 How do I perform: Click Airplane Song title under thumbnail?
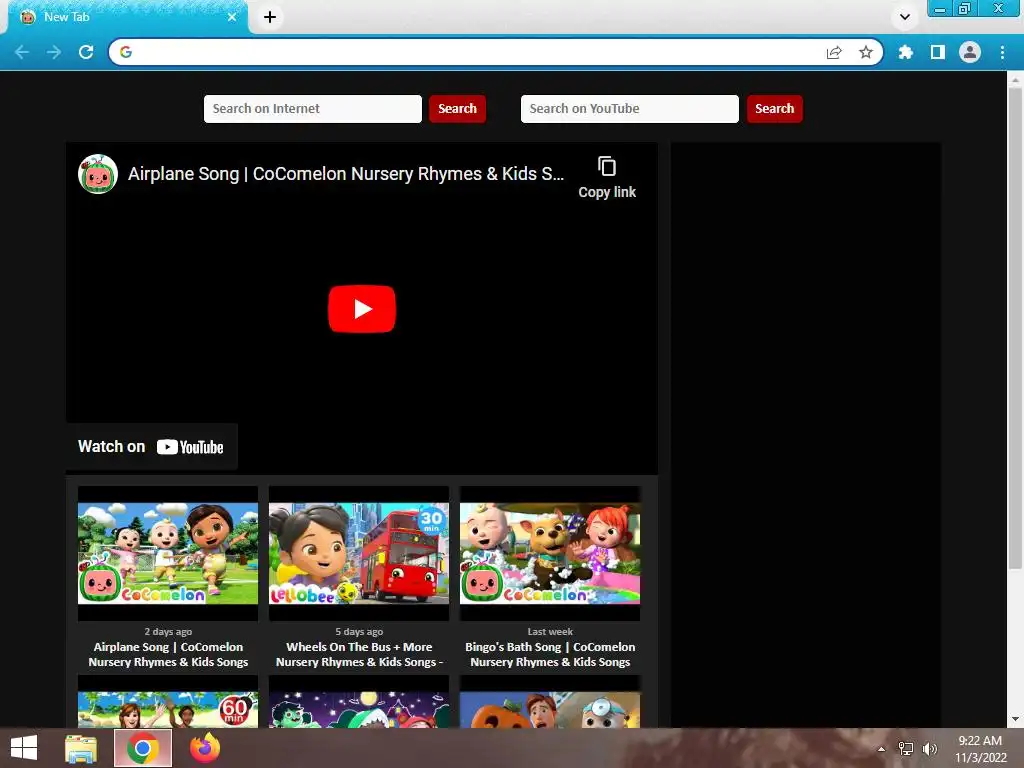tap(168, 654)
